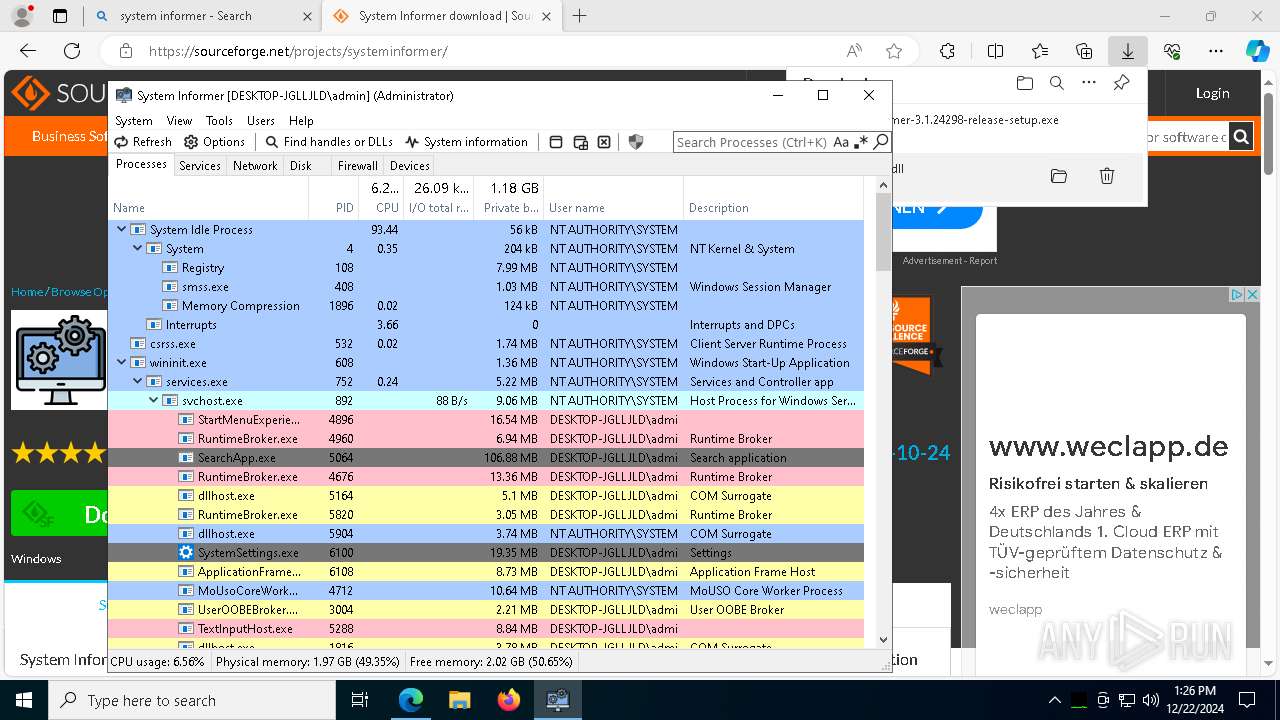Viewport: 1280px width, 720px height.
Task: Toggle Edge split screen icon
Action: pyautogui.click(x=995, y=51)
